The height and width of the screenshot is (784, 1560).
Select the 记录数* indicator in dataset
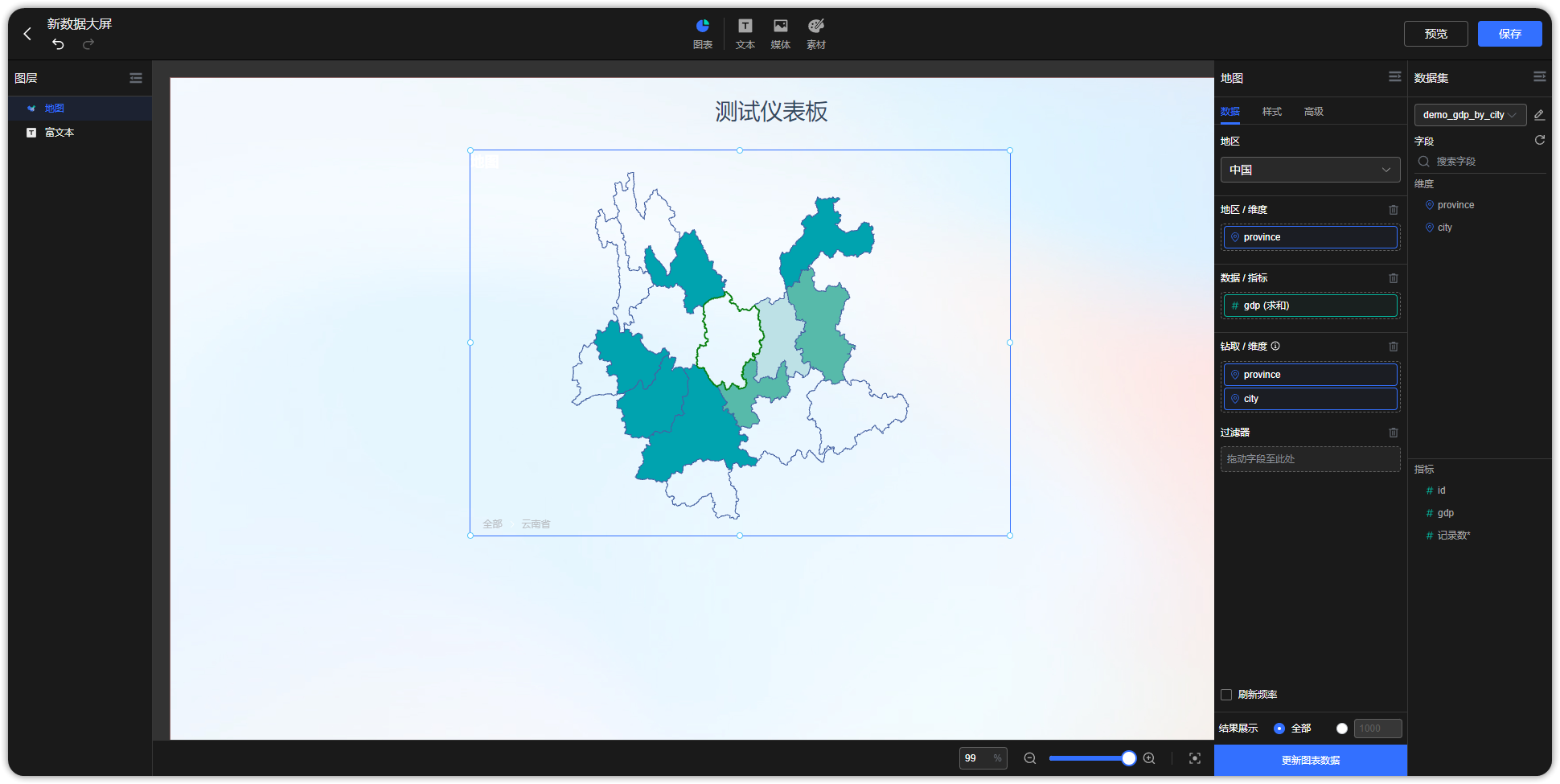[1453, 536]
